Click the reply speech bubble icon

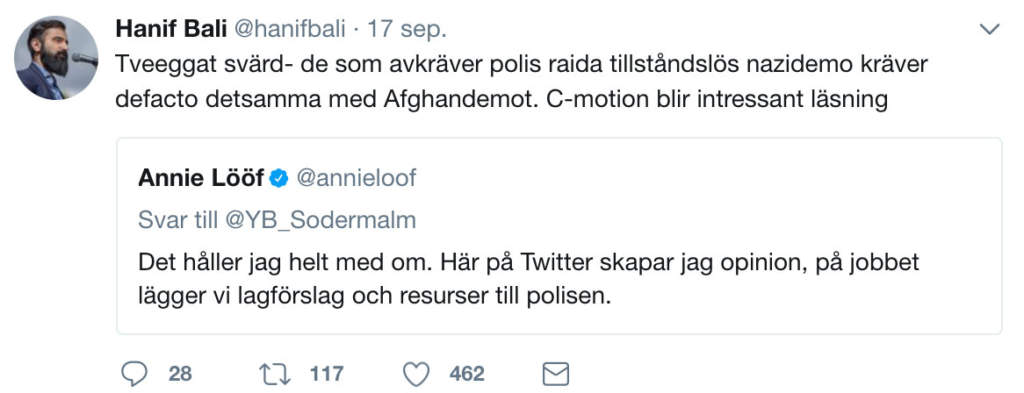(x=135, y=374)
